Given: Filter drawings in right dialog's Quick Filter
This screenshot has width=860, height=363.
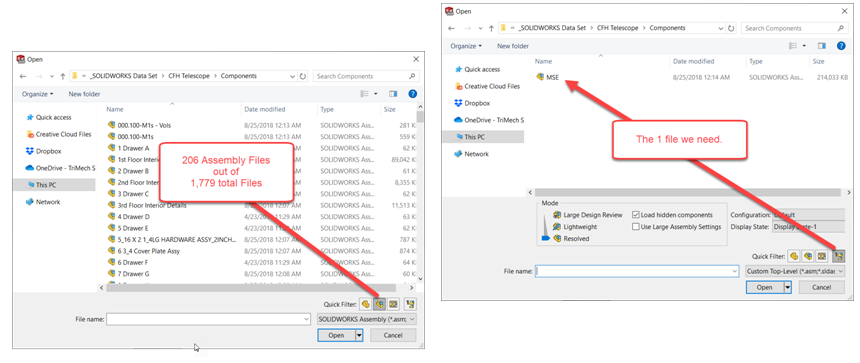Looking at the screenshot, I should click(x=821, y=256).
